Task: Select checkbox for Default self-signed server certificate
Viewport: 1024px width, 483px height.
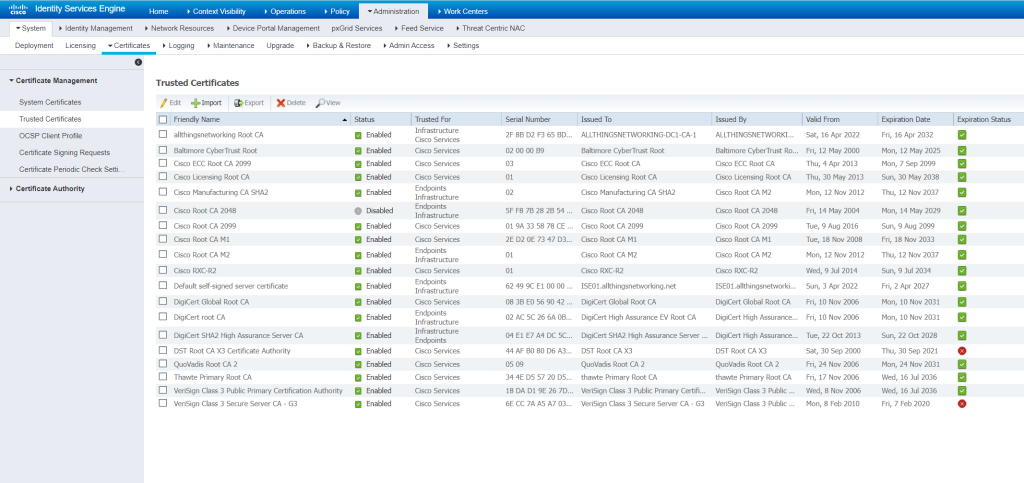Action: [x=163, y=286]
